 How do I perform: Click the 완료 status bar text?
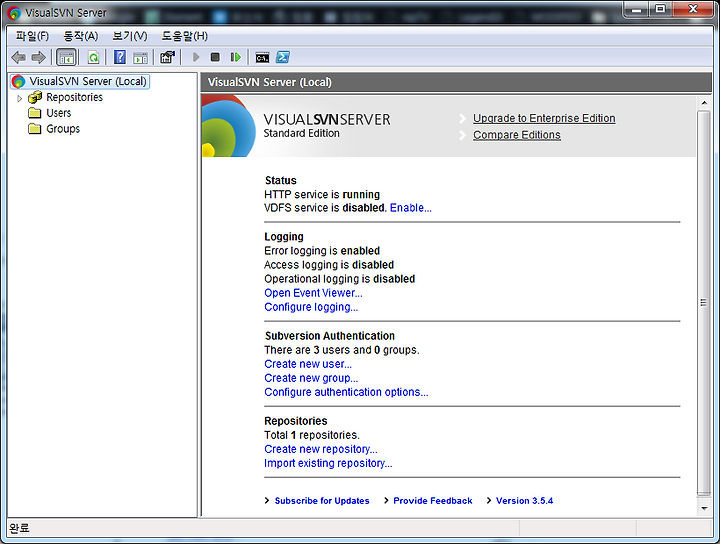(19, 528)
